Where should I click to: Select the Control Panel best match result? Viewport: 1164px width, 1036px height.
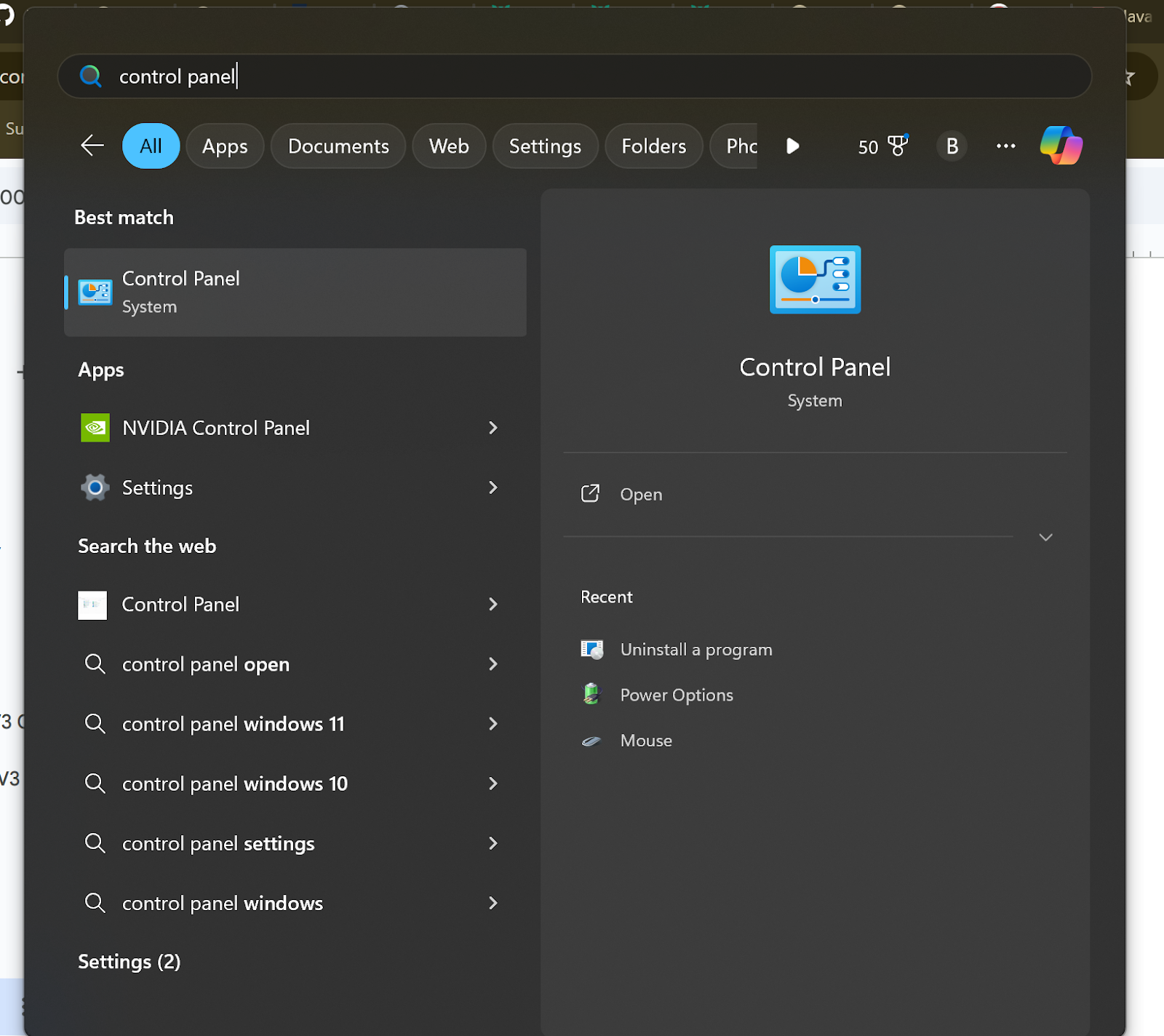click(295, 292)
